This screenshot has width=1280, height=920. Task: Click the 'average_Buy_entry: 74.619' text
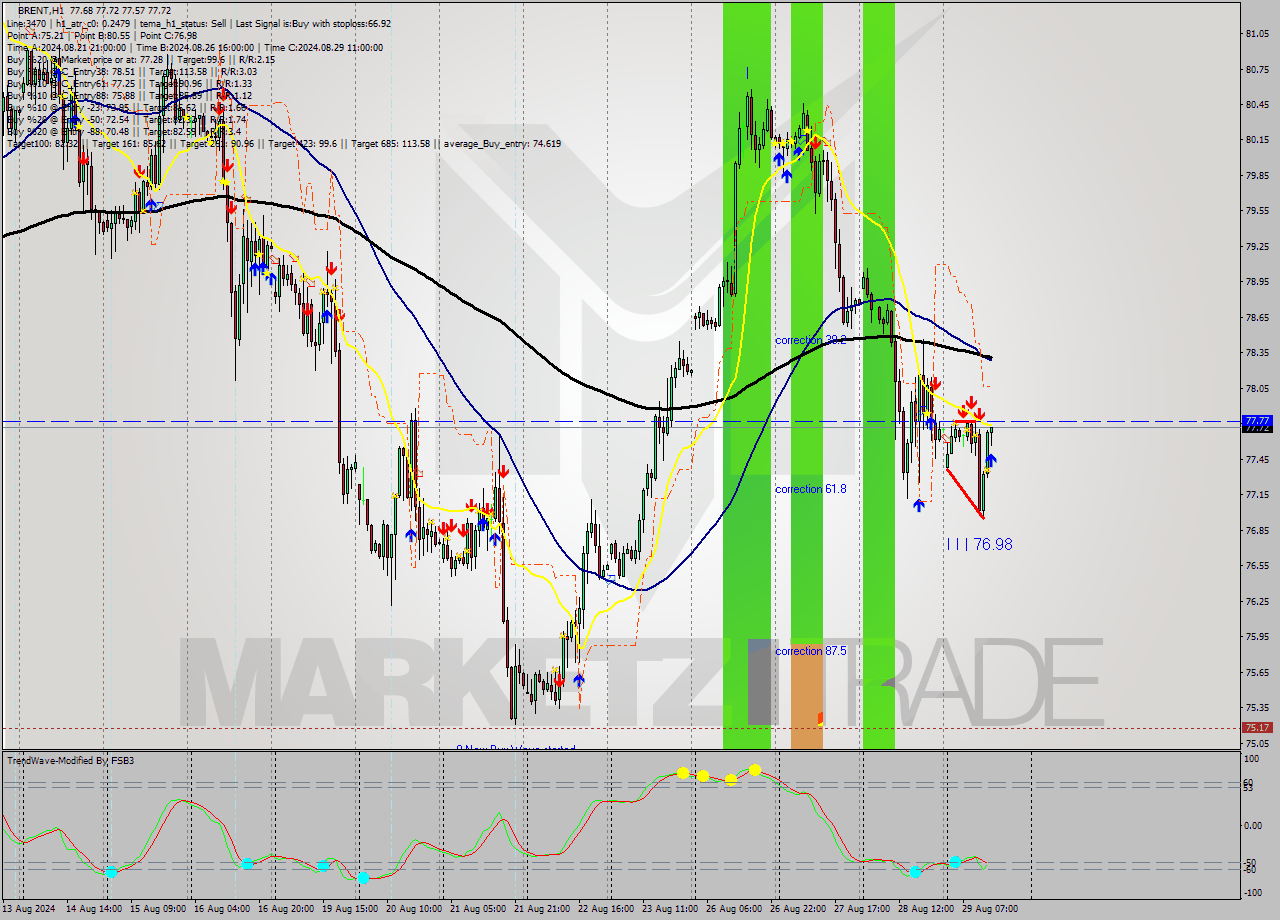[501, 143]
